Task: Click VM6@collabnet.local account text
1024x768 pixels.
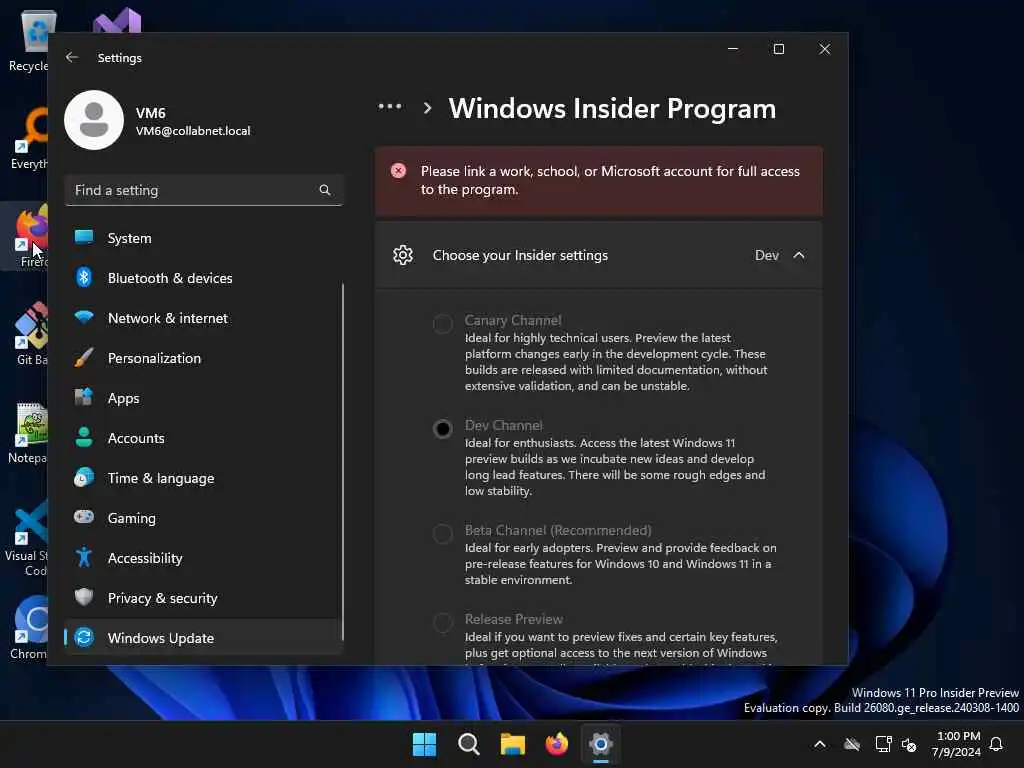Action: 193,131
